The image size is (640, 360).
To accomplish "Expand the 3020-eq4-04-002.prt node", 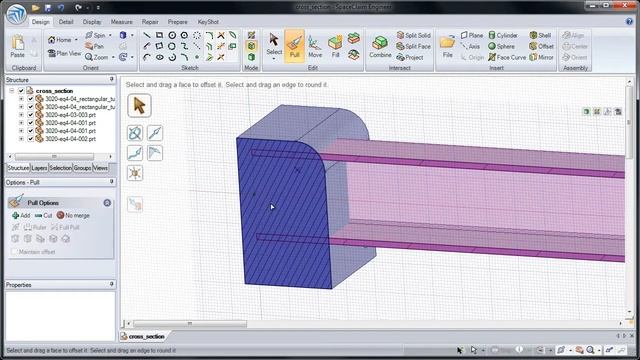I will tap(21, 139).
